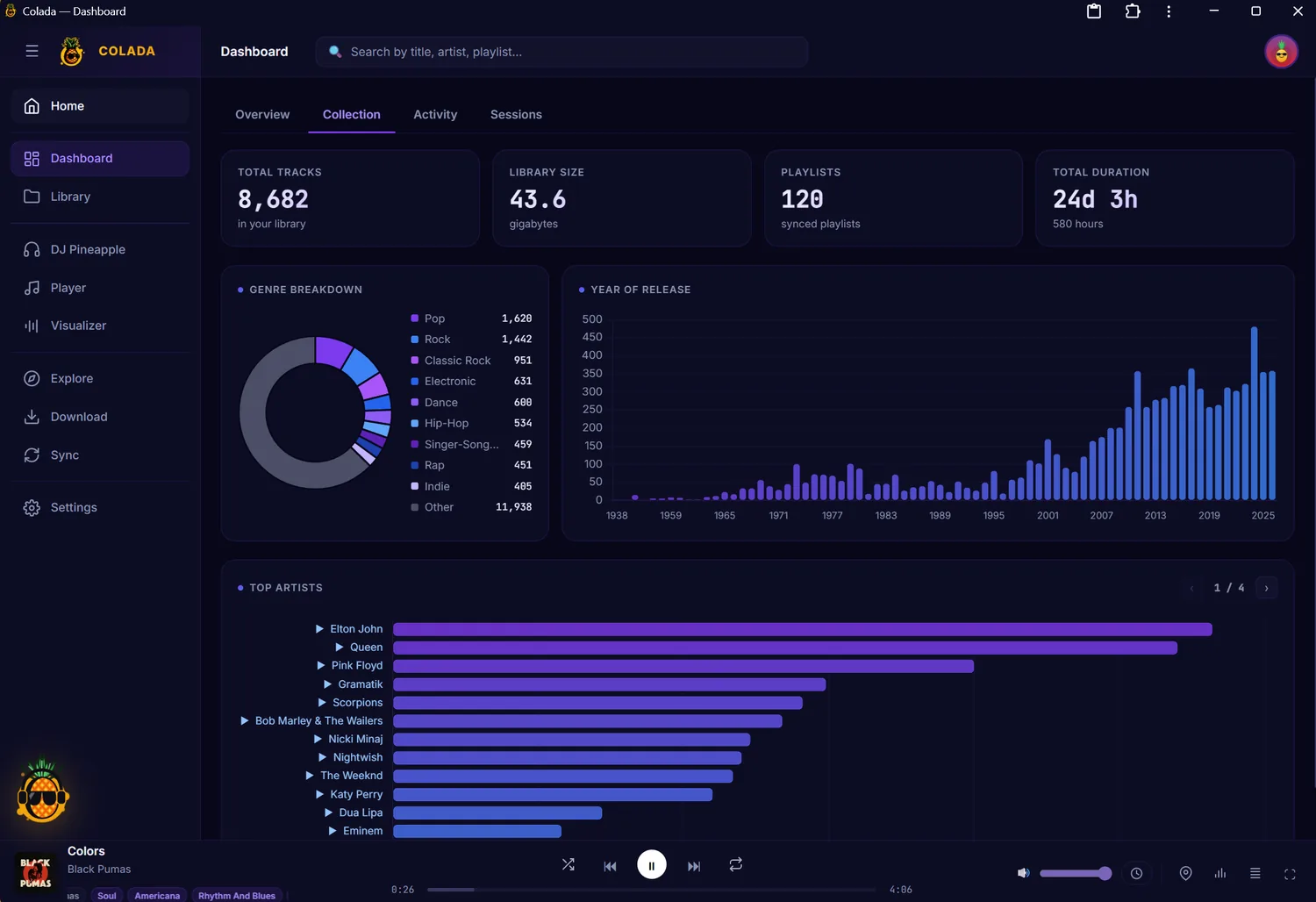Click the Dua Lipa artist name
The height and width of the screenshot is (902, 1316).
point(361,813)
